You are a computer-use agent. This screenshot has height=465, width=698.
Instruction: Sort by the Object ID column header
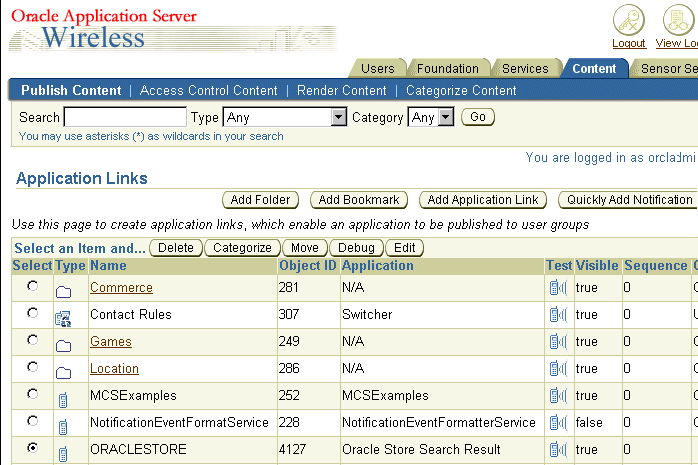click(308, 266)
